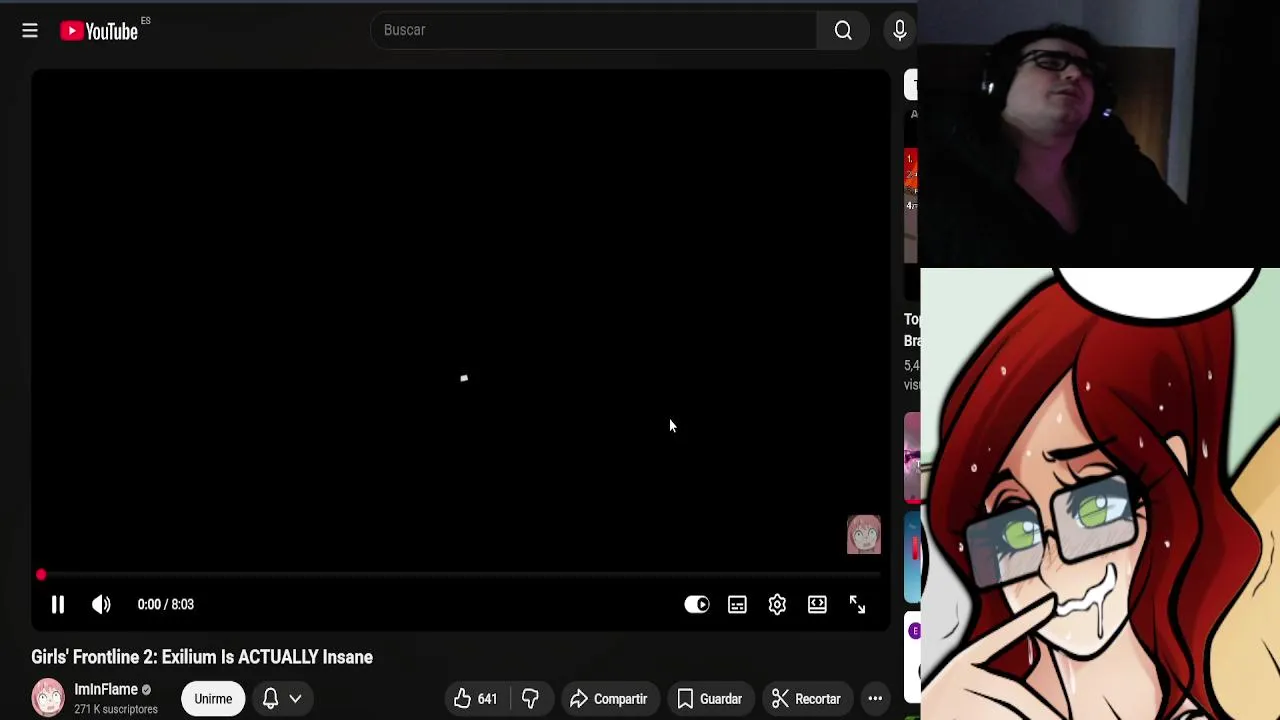Click the Buscar search field
This screenshot has width=1280, height=720.
594,30
